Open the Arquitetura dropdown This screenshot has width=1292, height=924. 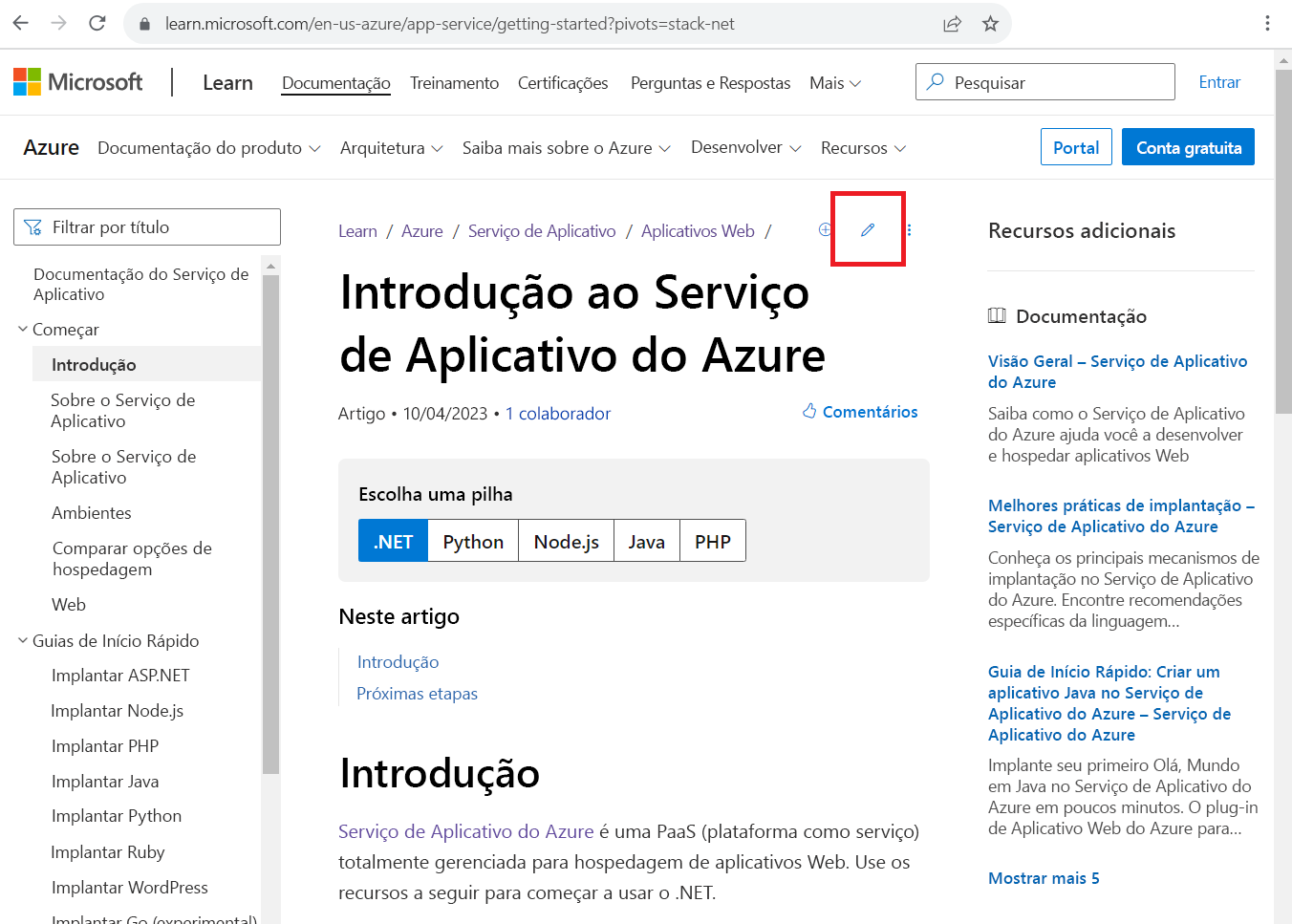(391, 147)
